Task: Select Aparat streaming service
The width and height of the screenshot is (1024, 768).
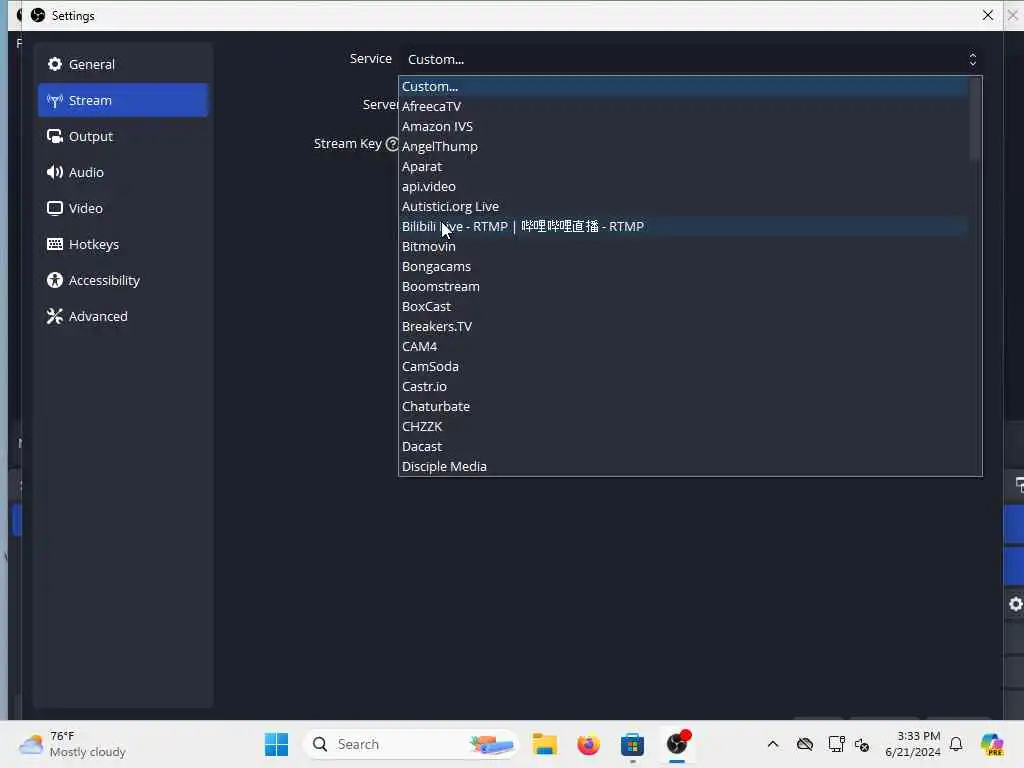Action: 684,167
